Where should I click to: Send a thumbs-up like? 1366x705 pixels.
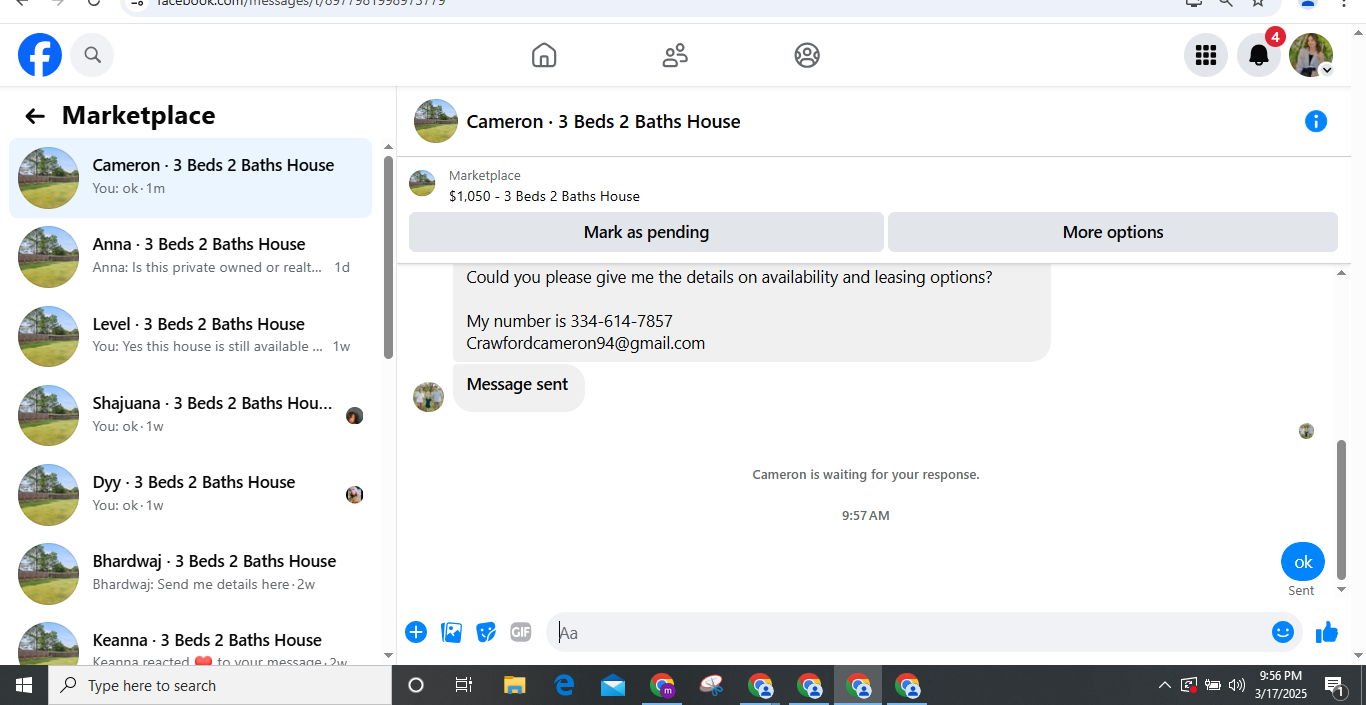pos(1327,632)
